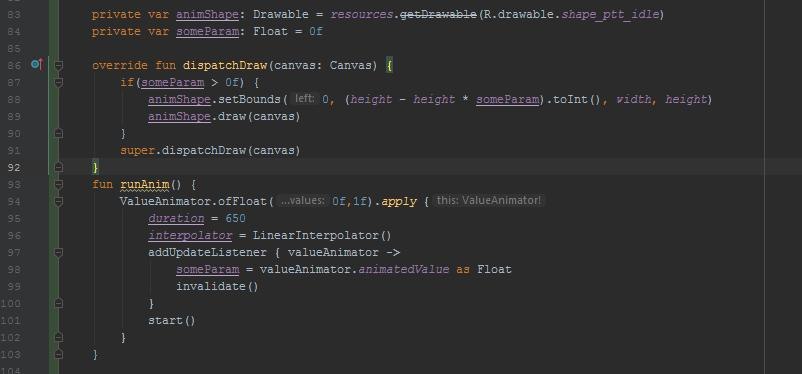Click the dispatchDraw function name on line 86
The image size is (802, 374).
tap(225, 65)
